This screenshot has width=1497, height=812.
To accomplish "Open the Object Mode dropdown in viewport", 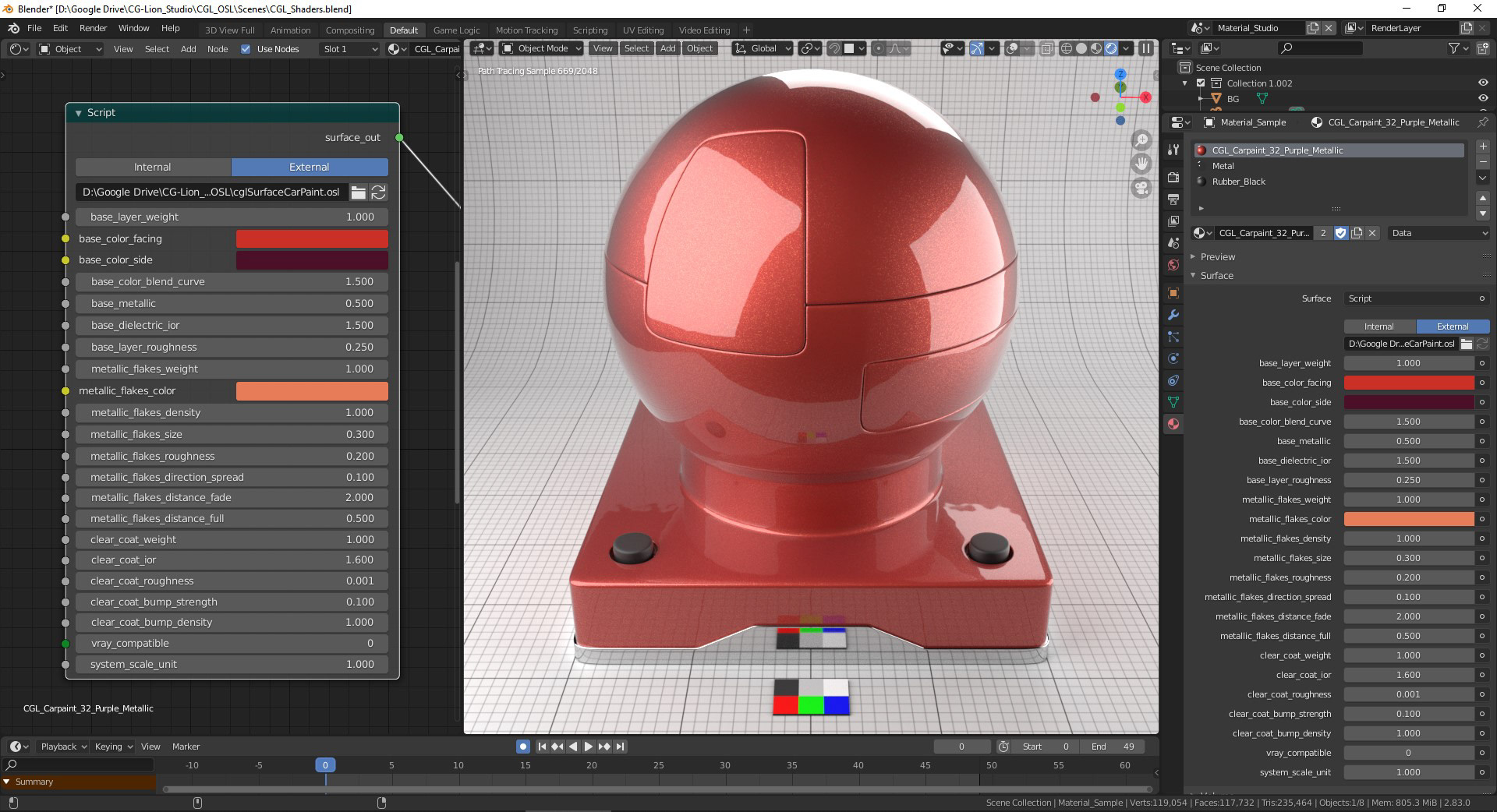I will 542,48.
